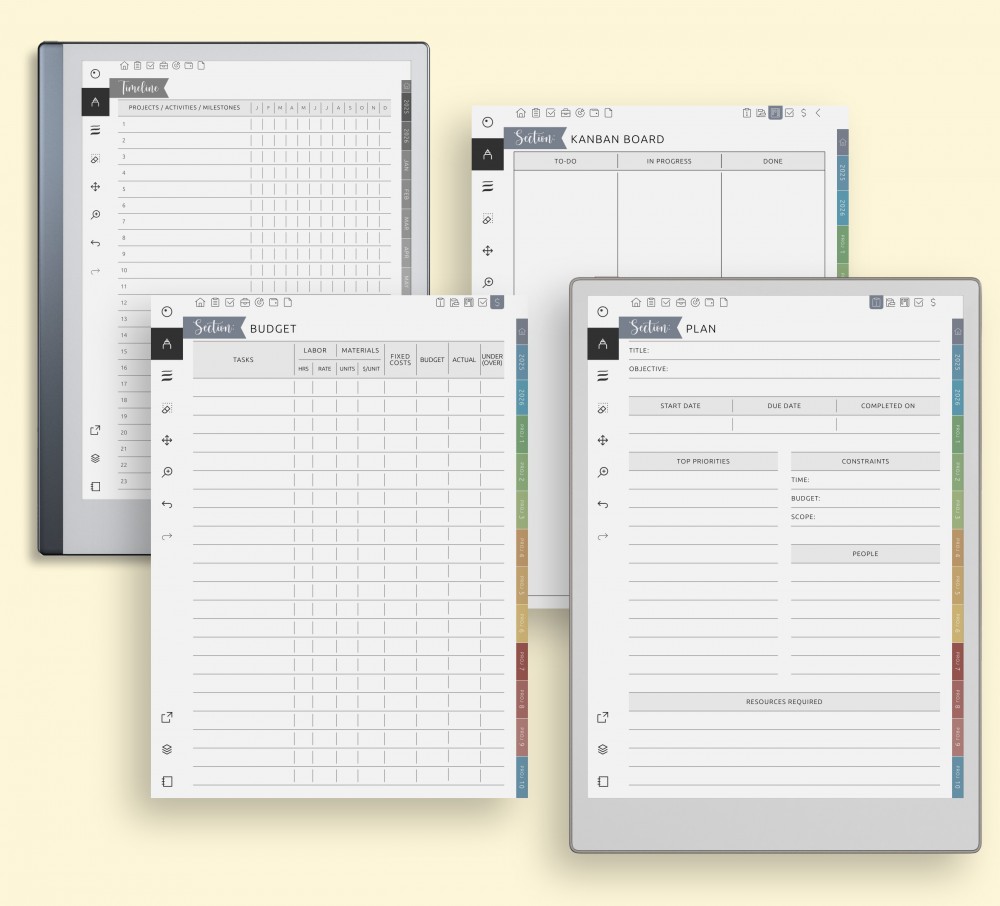
Task: Click the briefcase icon atop the Budget page
Action: (245, 302)
